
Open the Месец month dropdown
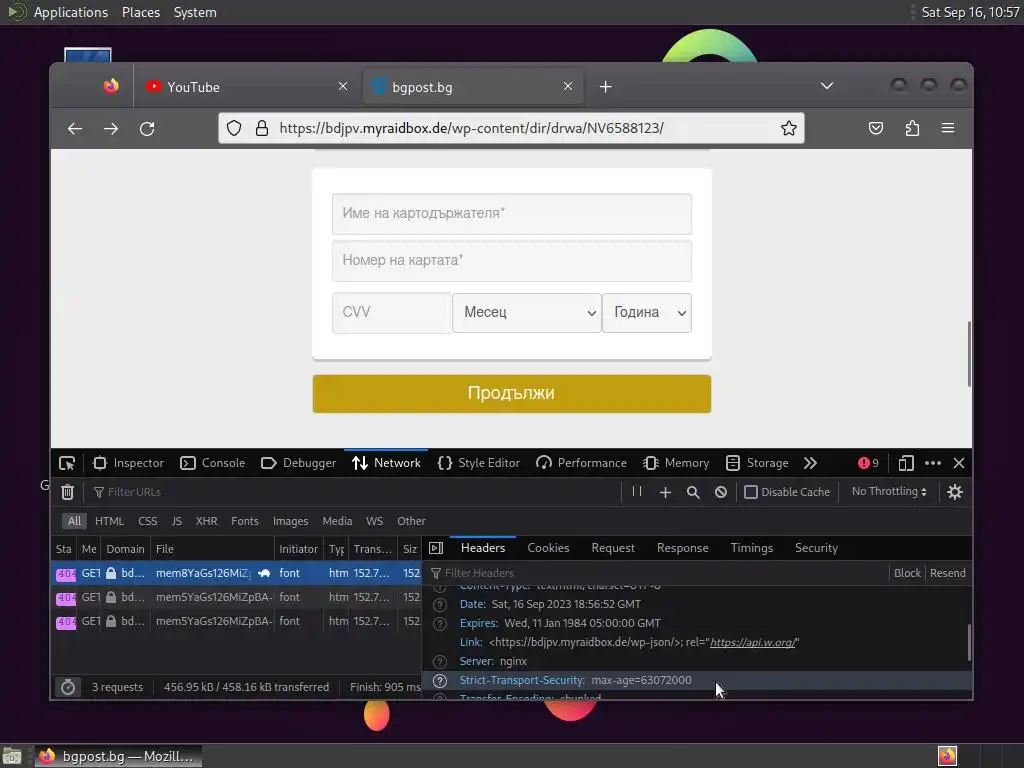click(x=526, y=312)
